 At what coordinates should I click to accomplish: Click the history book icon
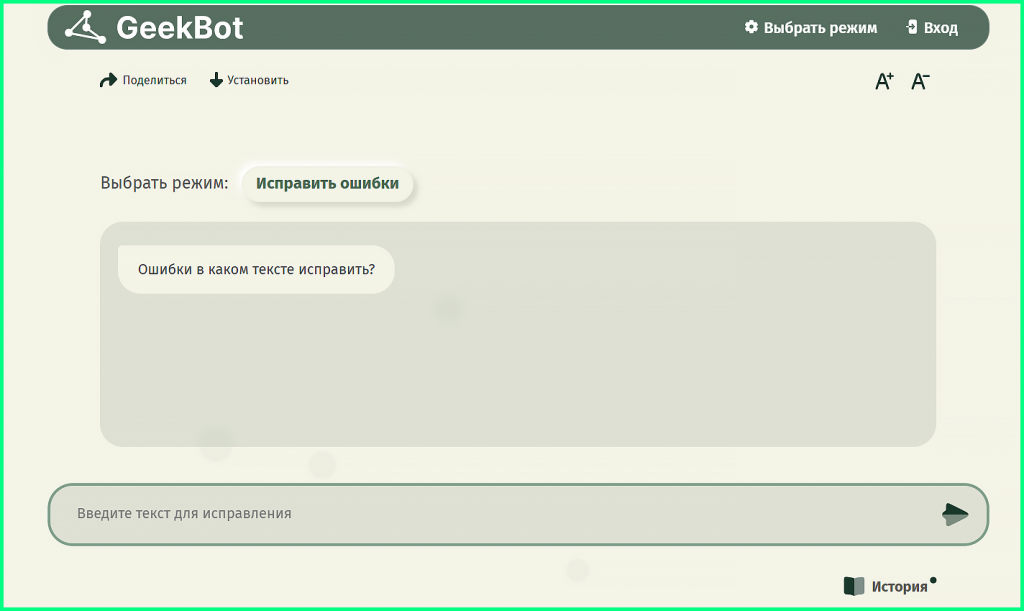coord(854,586)
